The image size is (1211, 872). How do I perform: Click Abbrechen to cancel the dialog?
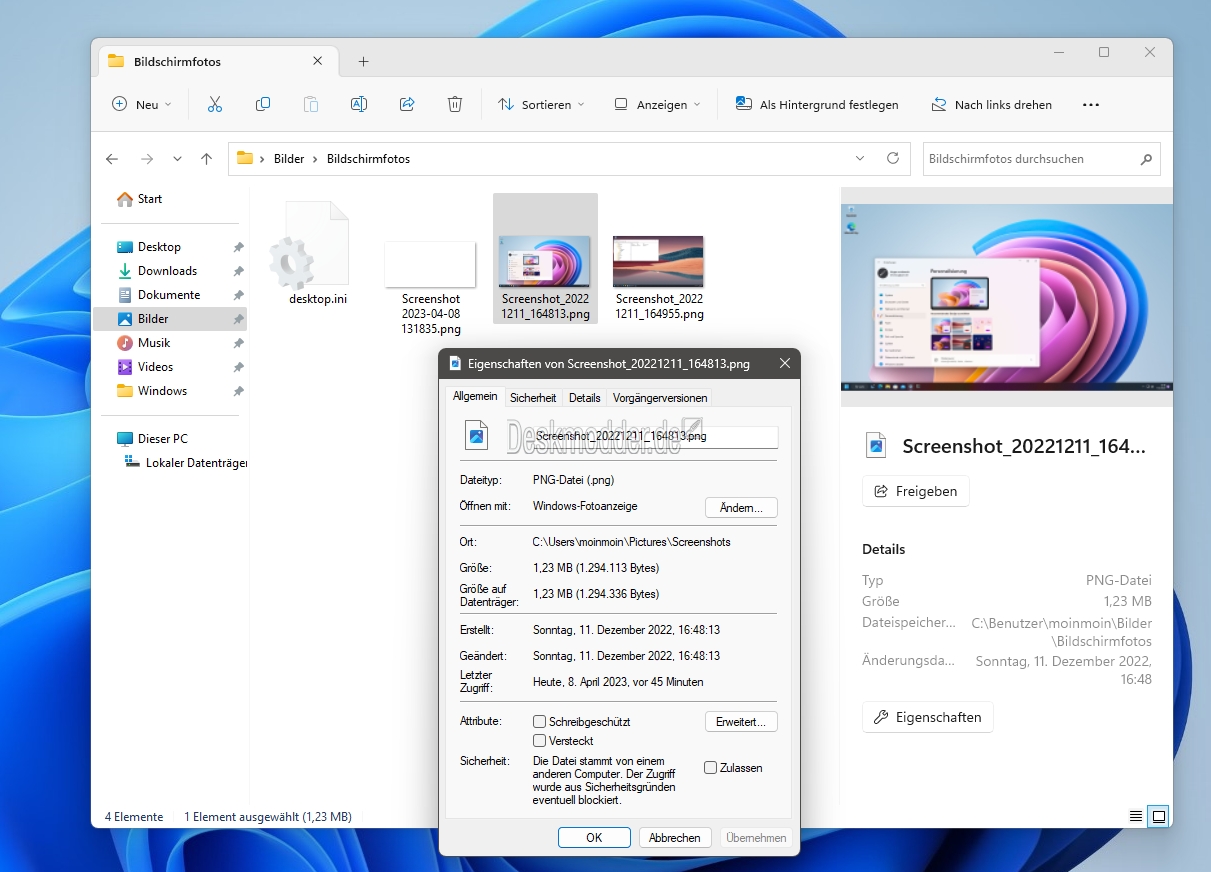pyautogui.click(x=675, y=838)
